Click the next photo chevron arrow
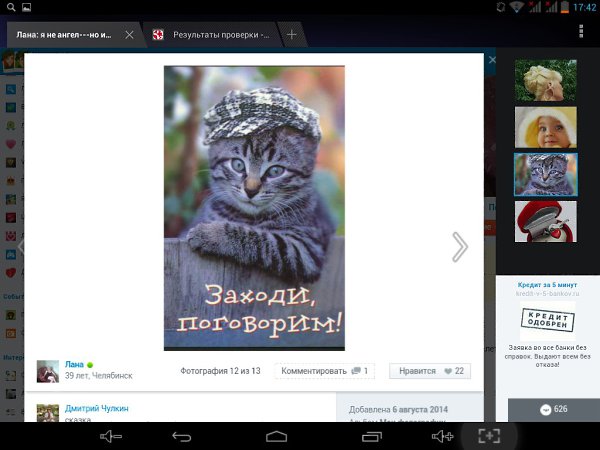 click(459, 247)
